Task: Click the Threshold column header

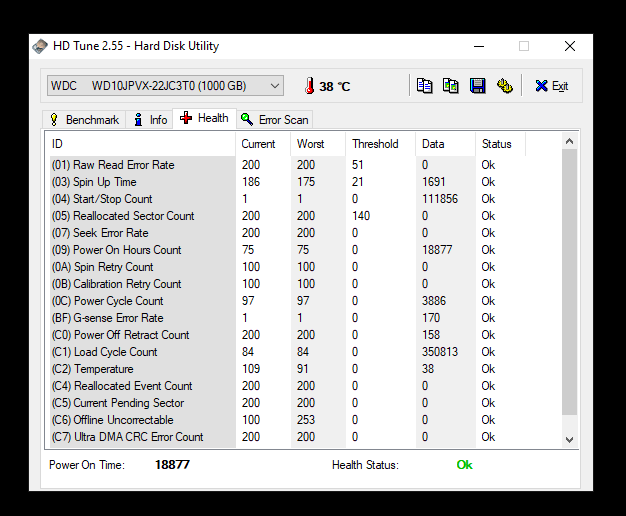Action: tap(380, 144)
